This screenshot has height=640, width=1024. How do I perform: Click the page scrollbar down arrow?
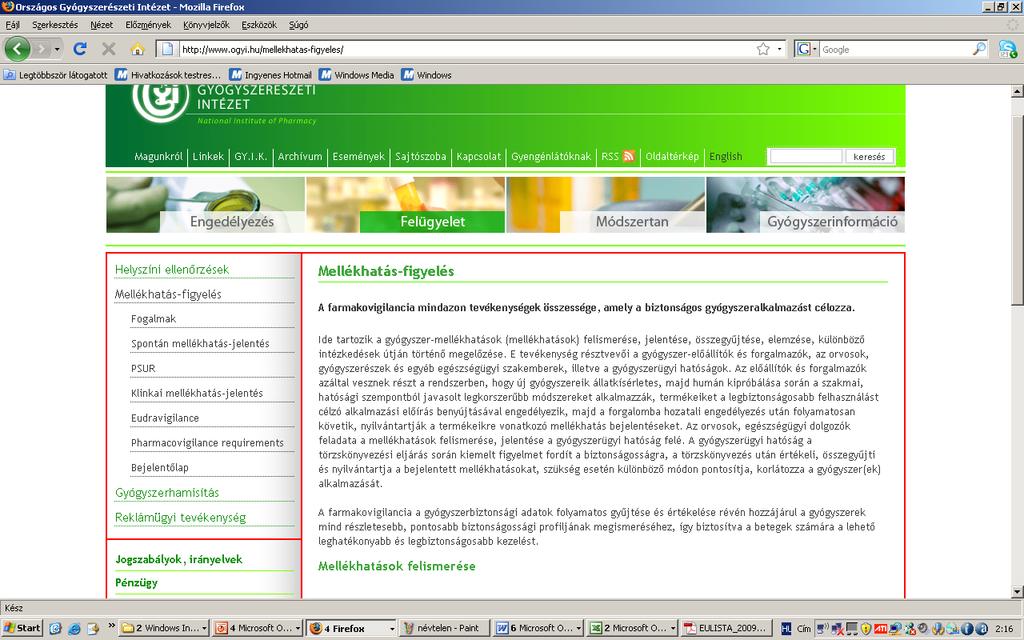[1017, 592]
